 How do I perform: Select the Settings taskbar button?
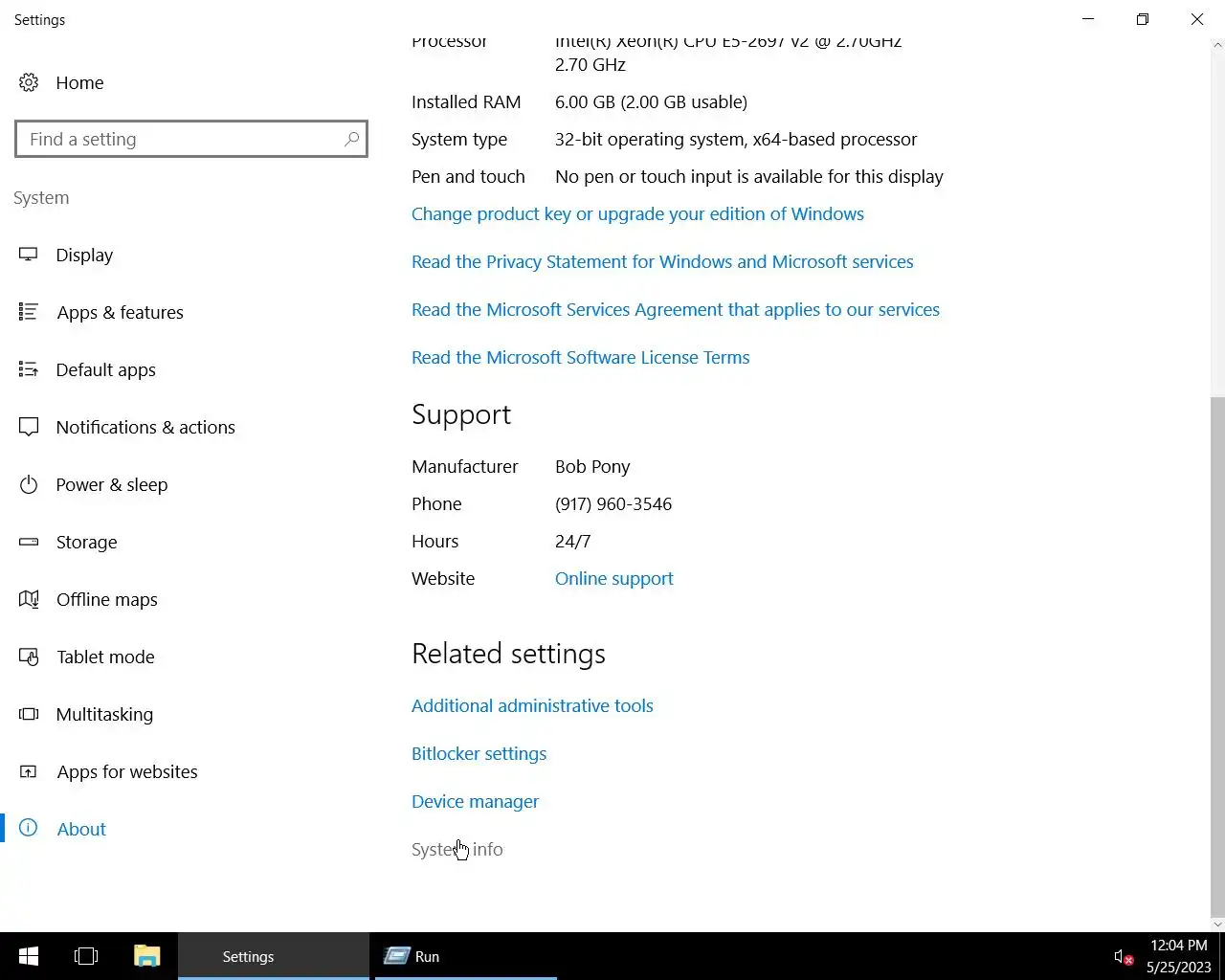274,956
